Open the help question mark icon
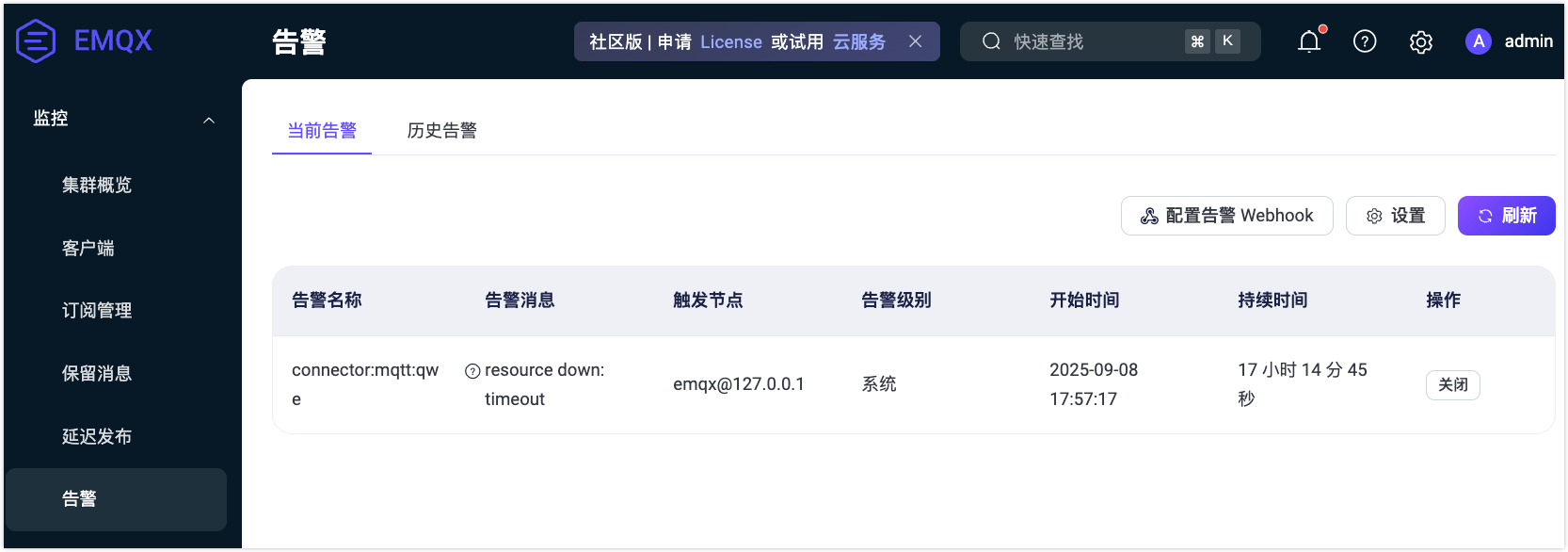 1364,41
